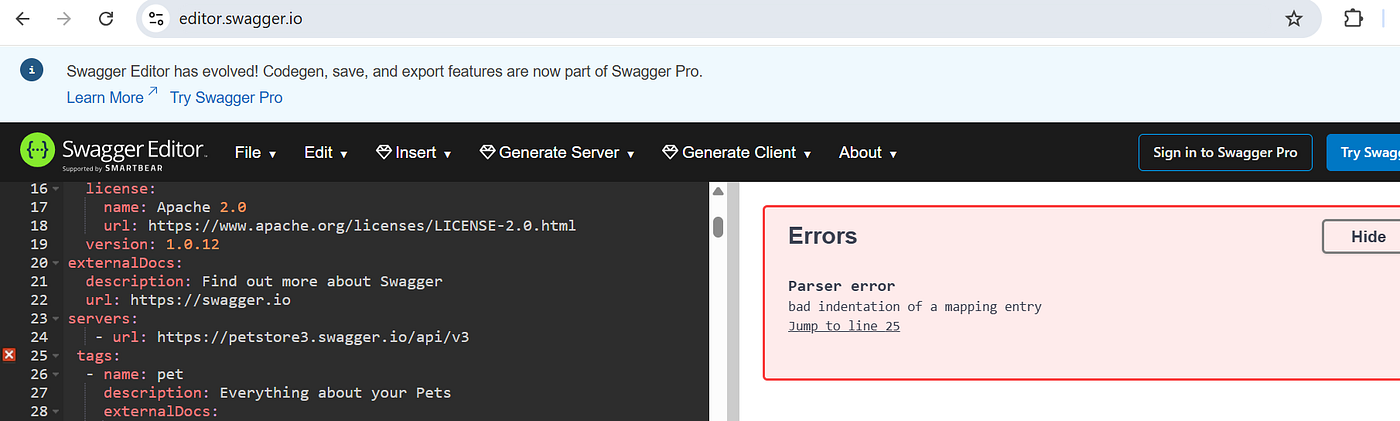This screenshot has width=1400, height=421.
Task: Open the About menu
Action: (x=867, y=152)
